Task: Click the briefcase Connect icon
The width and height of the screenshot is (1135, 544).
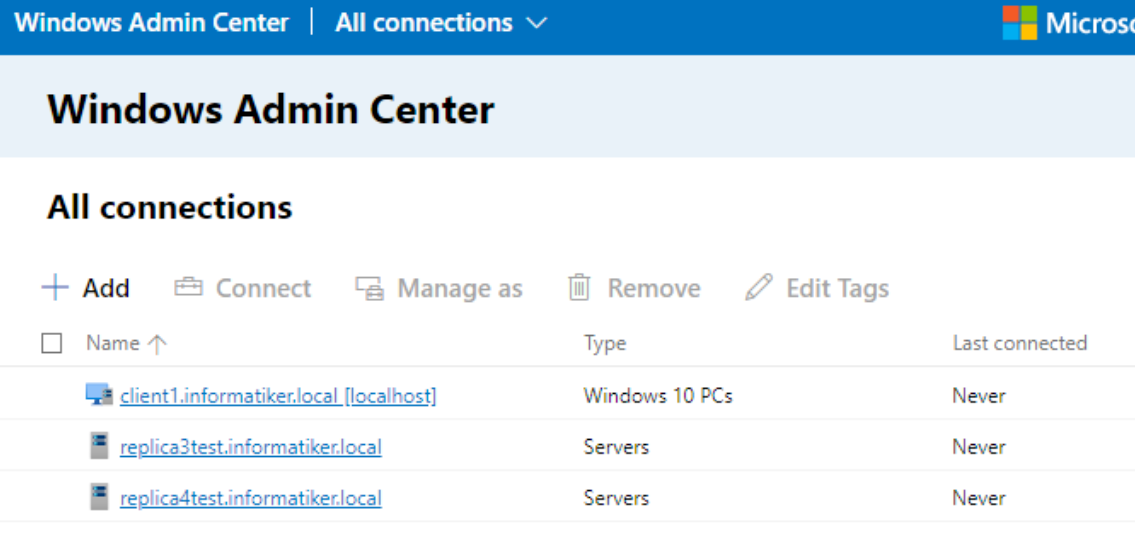Action: (x=188, y=288)
